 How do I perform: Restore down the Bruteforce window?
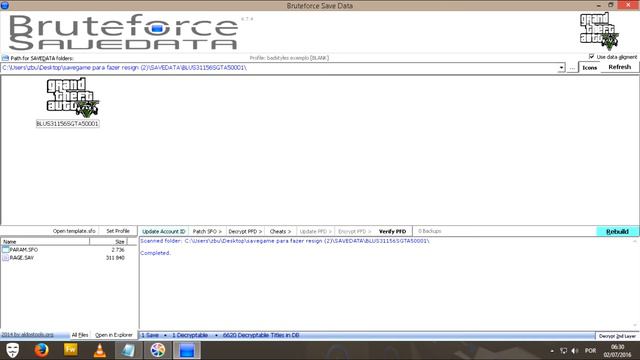611,5
